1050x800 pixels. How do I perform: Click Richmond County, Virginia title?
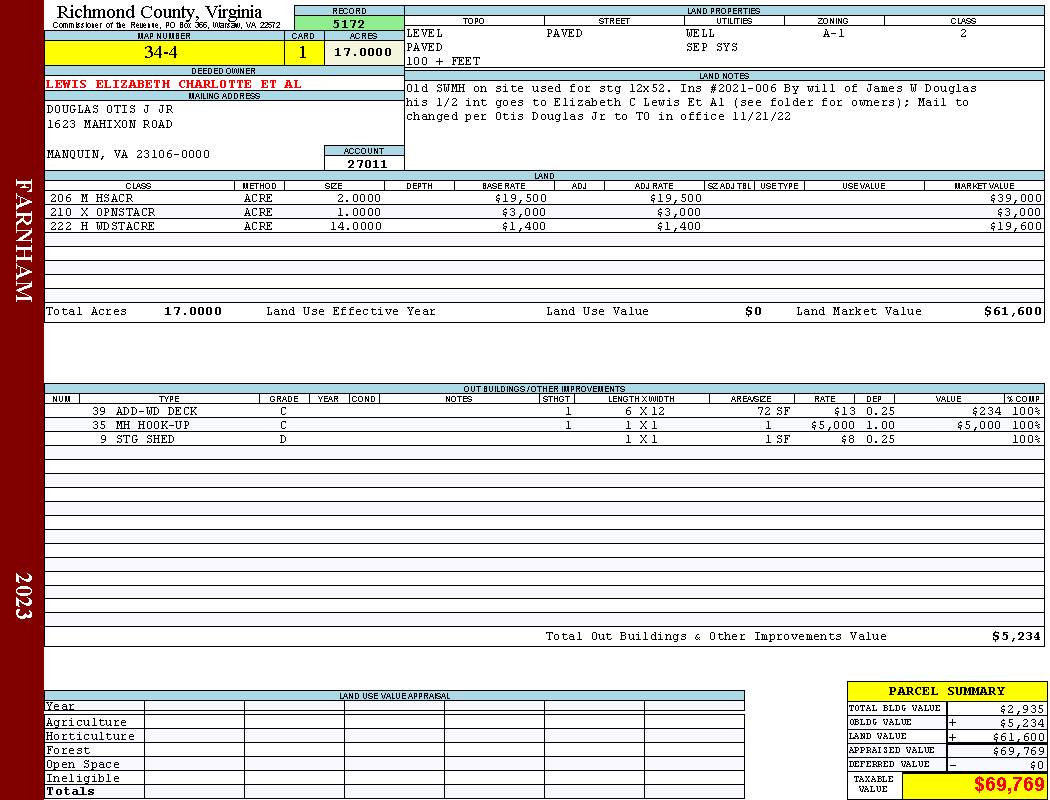tap(159, 12)
